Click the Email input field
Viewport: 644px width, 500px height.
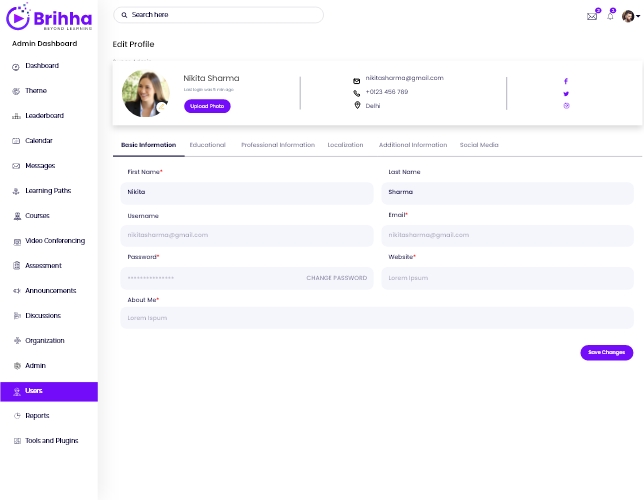(508, 236)
